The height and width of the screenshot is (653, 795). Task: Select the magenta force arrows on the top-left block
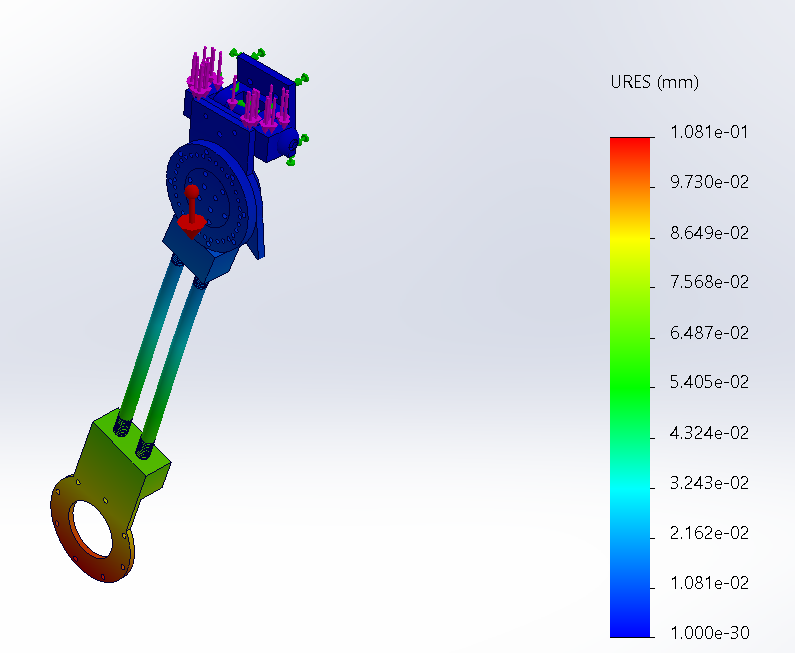click(x=205, y=71)
